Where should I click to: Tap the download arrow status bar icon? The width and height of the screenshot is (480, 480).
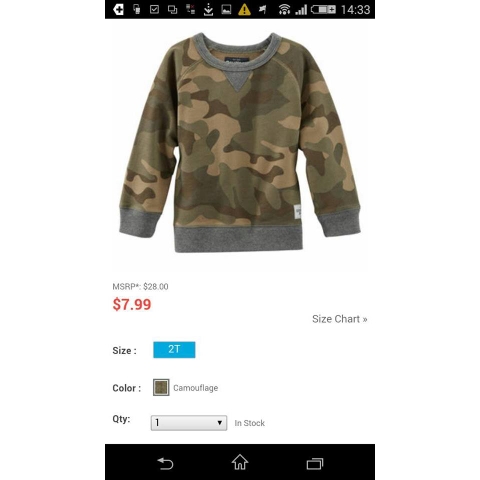click(x=208, y=10)
